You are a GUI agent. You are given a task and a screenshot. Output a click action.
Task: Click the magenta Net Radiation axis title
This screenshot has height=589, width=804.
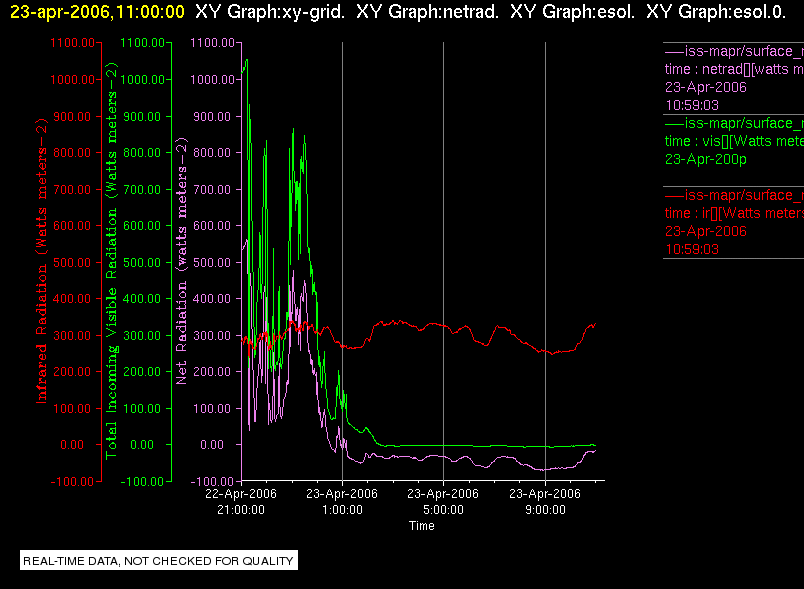[x=182, y=261]
